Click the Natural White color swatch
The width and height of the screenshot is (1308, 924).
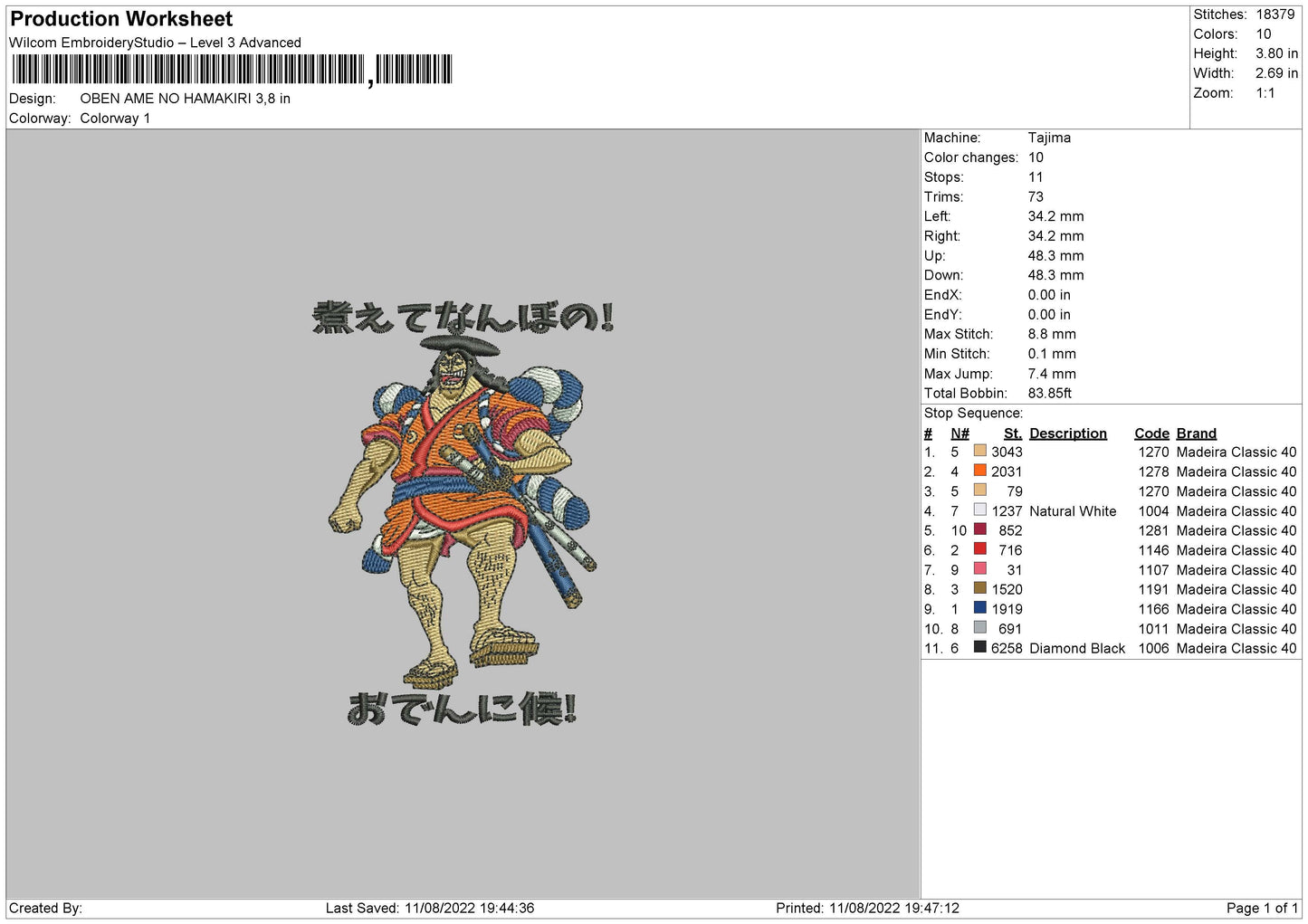(979, 510)
